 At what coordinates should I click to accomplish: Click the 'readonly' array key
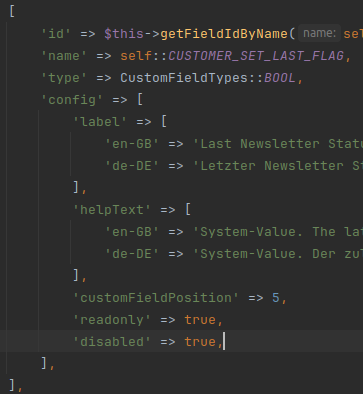coord(112,320)
